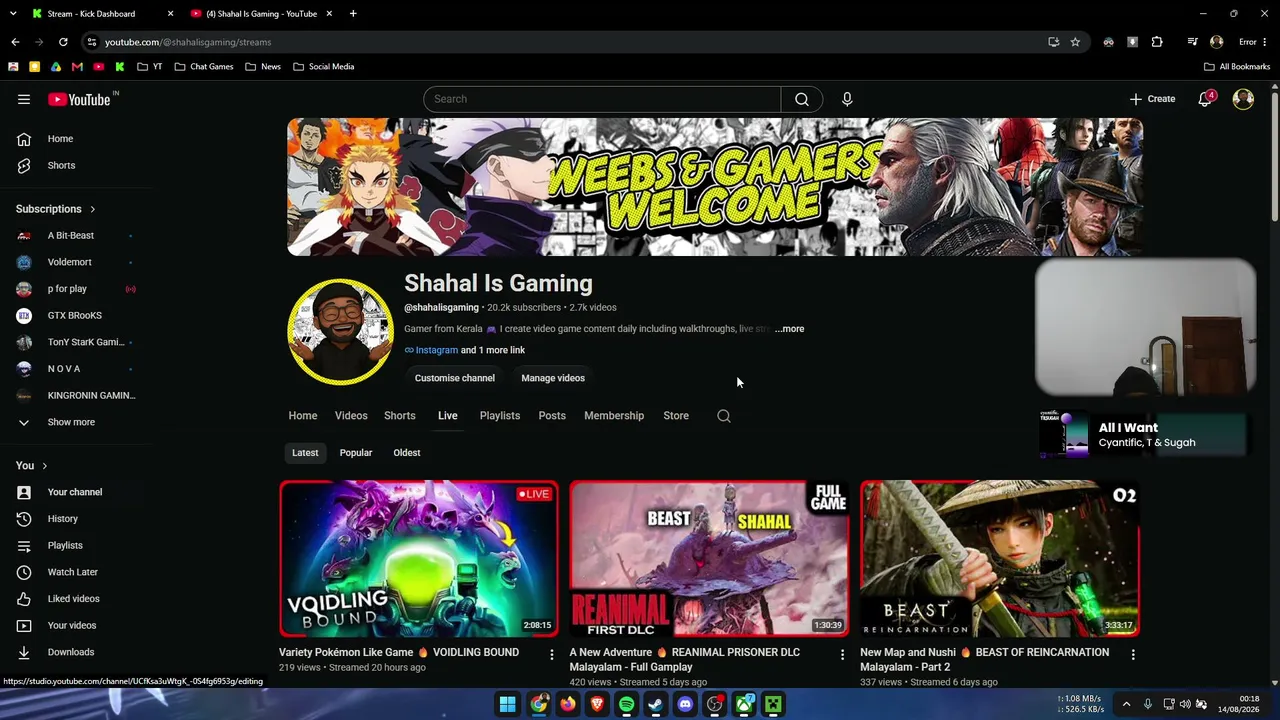
Task: Open the VOIDLING BOUND live thumbnail
Action: (419, 559)
